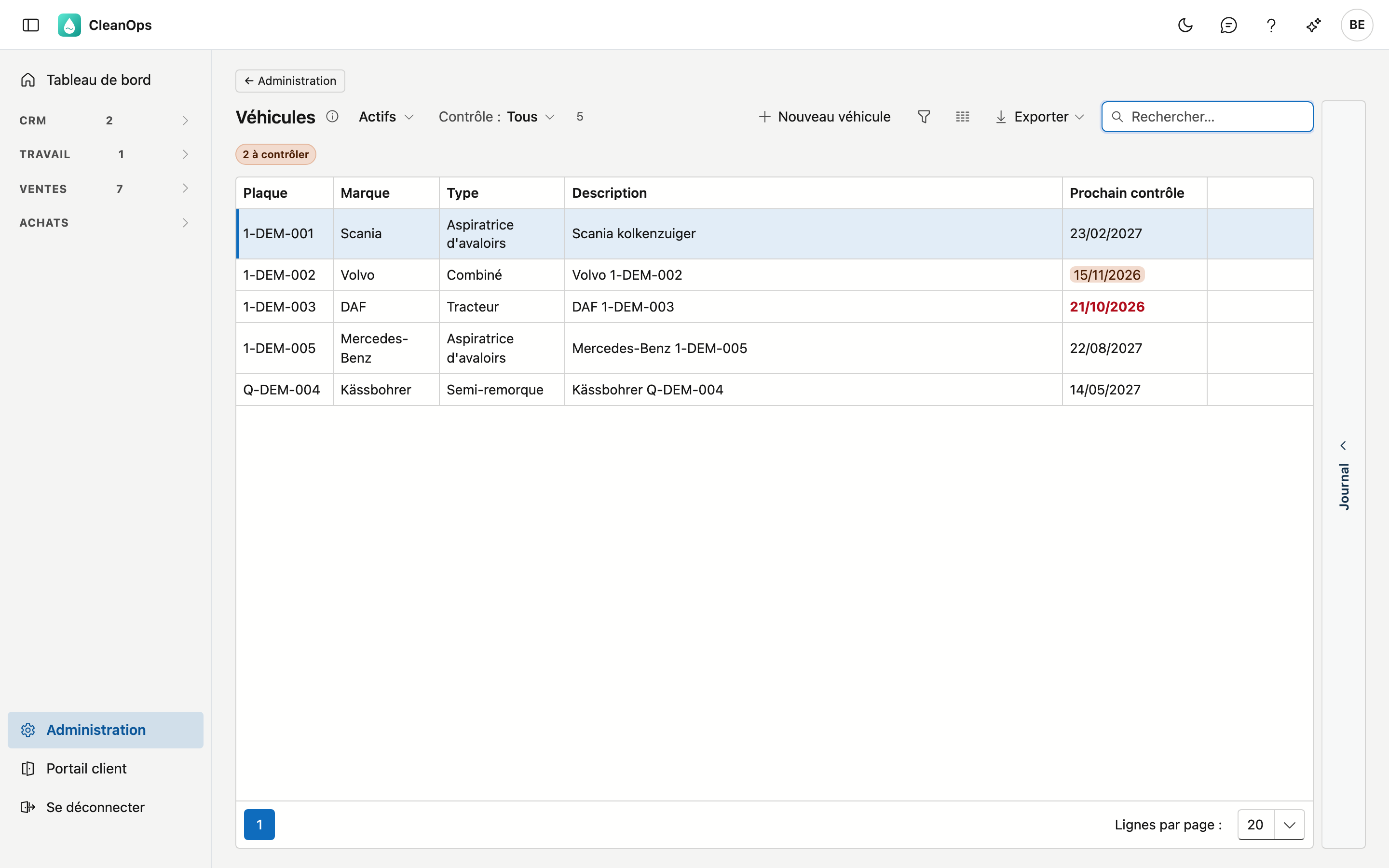Viewport: 1389px width, 868px height.
Task: Expand the ACHATS section
Action: click(x=105, y=223)
